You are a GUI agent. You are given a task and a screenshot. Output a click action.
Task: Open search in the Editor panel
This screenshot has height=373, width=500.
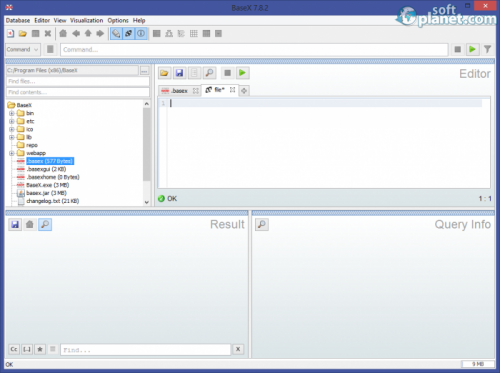(210, 73)
